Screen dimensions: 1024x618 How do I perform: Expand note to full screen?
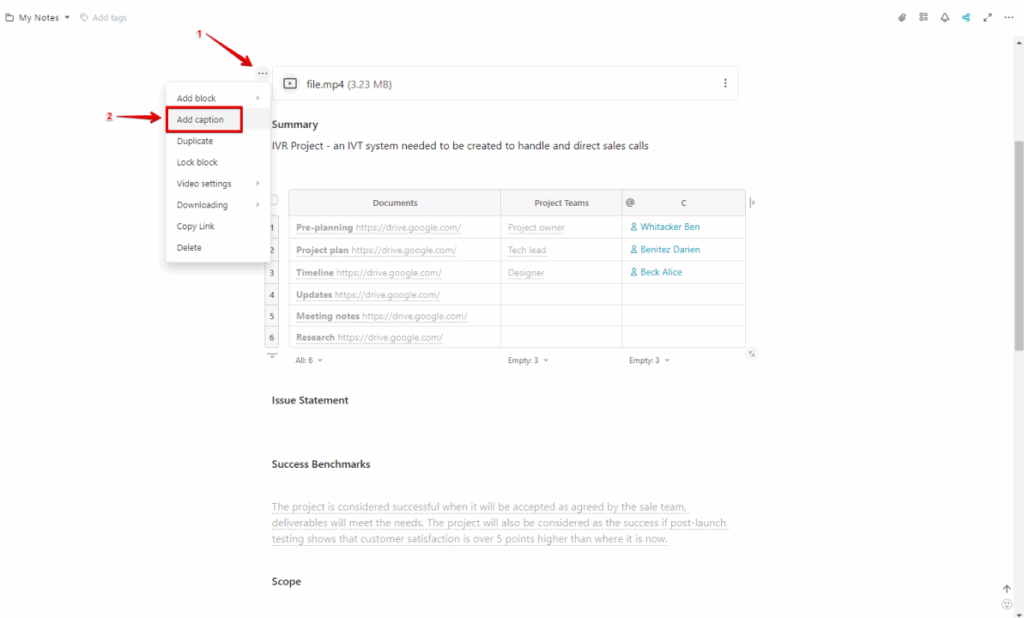(x=988, y=17)
